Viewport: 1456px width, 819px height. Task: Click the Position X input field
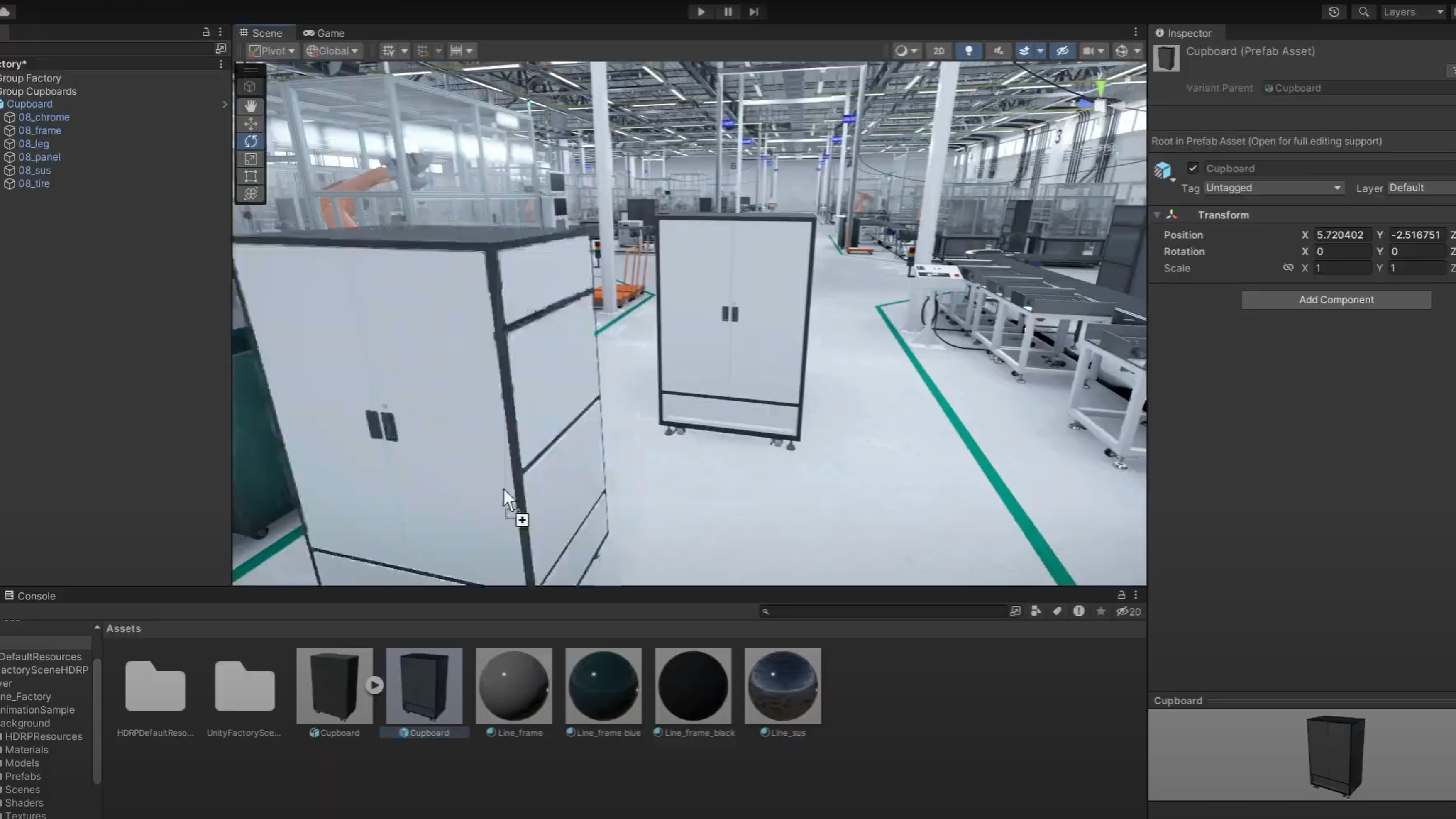1342,235
